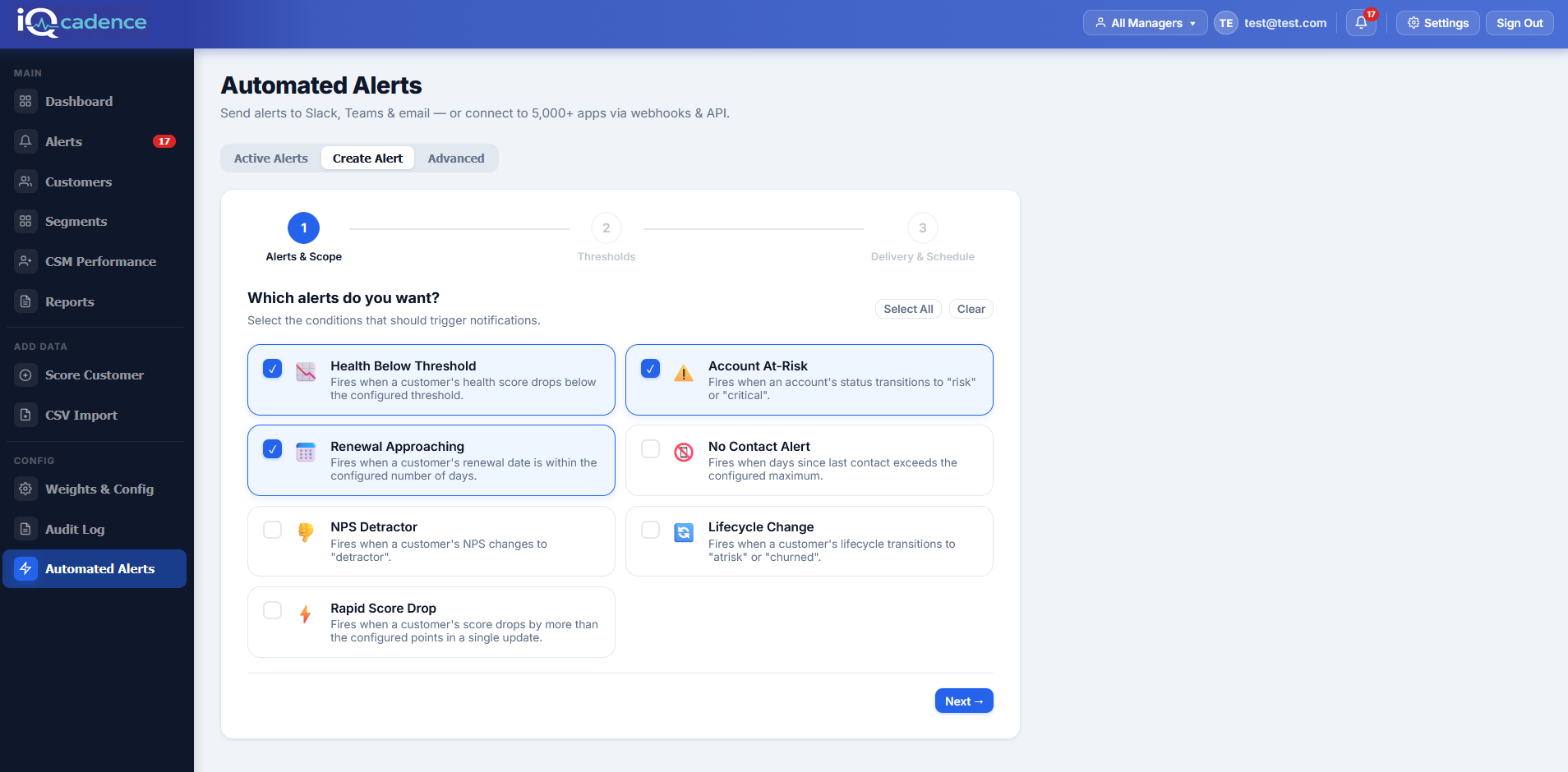Uncheck the Health Below Threshold alert
The height and width of the screenshot is (772, 1568).
click(272, 368)
